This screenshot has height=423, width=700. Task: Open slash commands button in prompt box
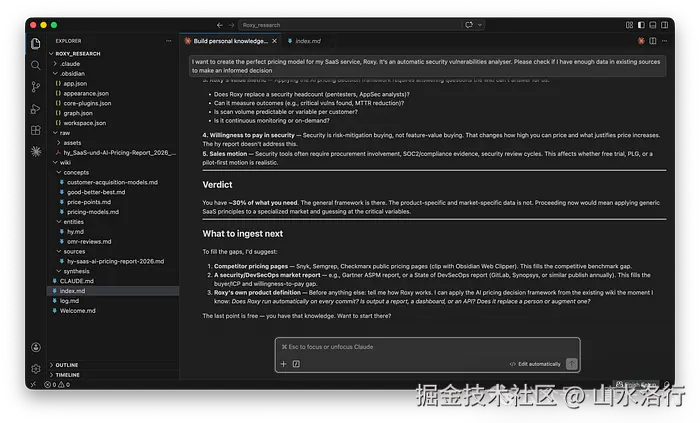(296, 364)
